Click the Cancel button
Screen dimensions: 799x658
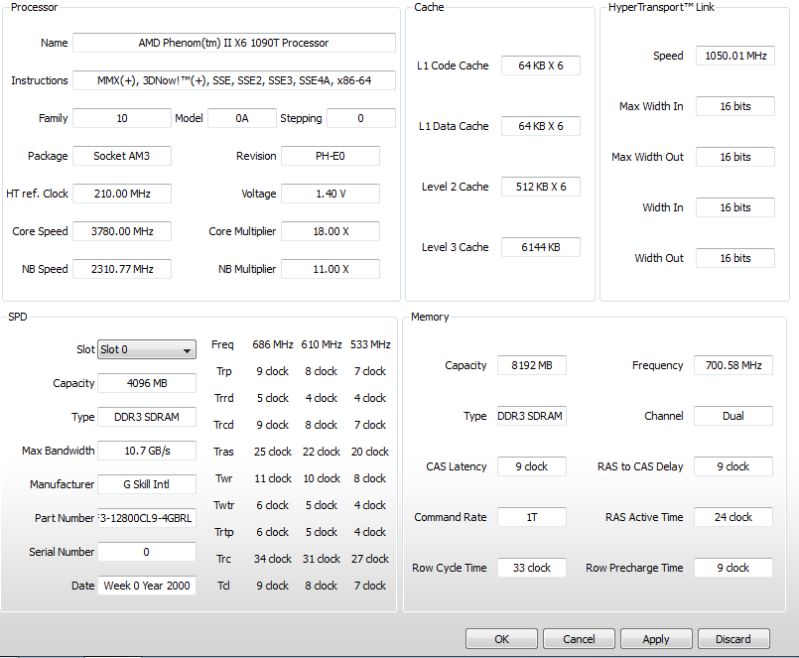[579, 639]
